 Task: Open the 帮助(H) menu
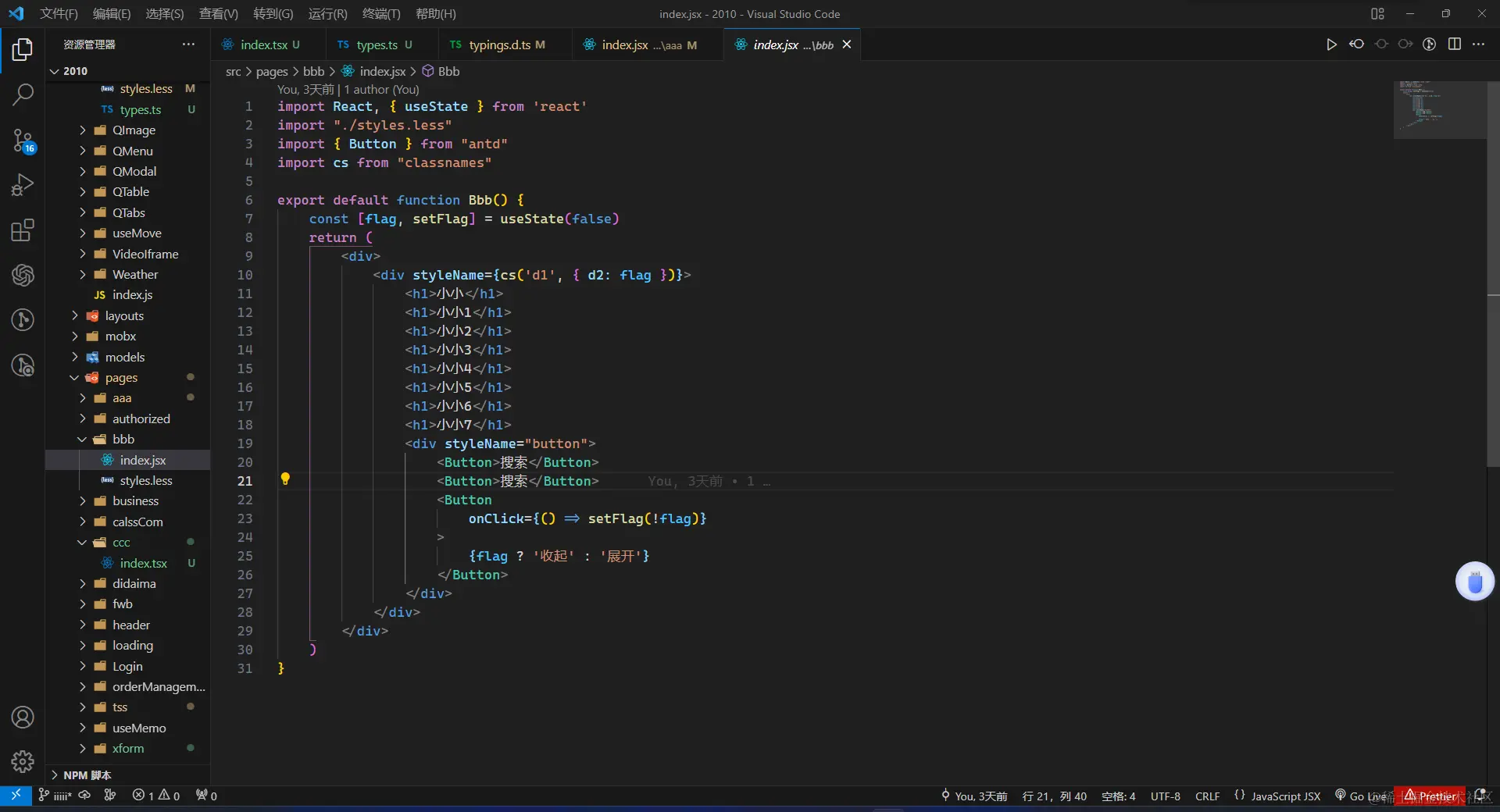435,14
